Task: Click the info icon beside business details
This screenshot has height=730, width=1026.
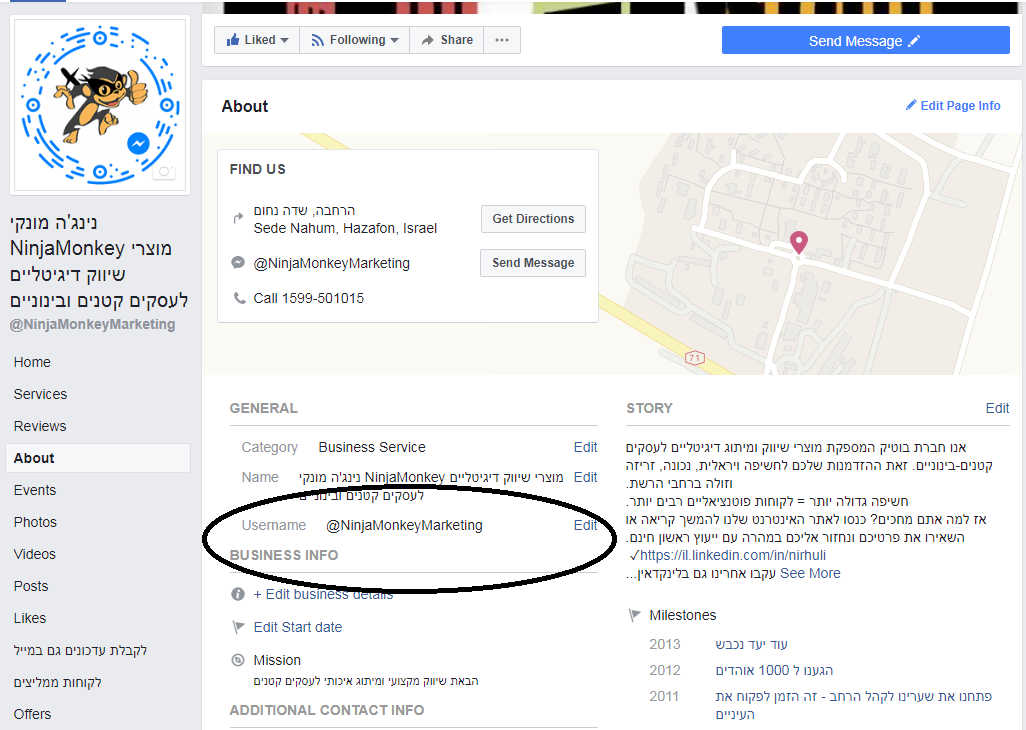Action: coord(238,594)
